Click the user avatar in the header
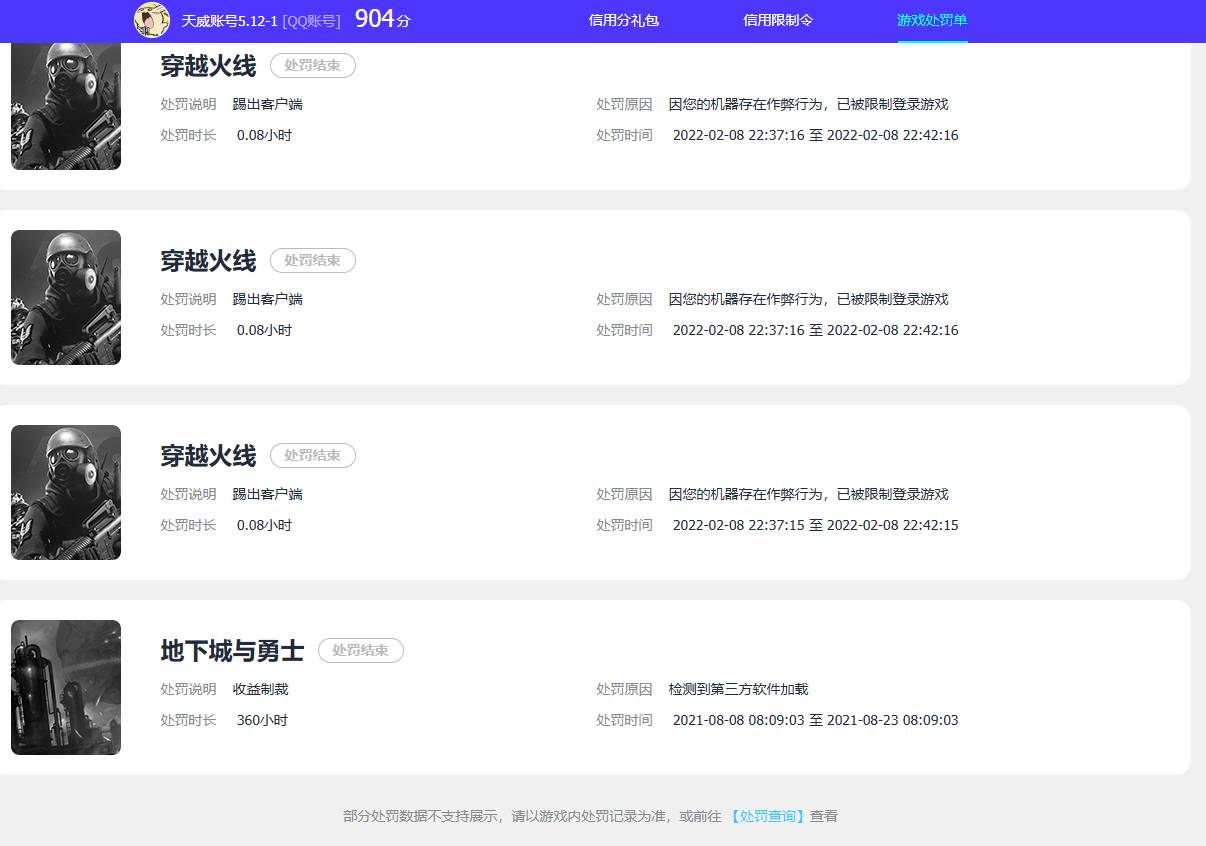 [x=152, y=20]
